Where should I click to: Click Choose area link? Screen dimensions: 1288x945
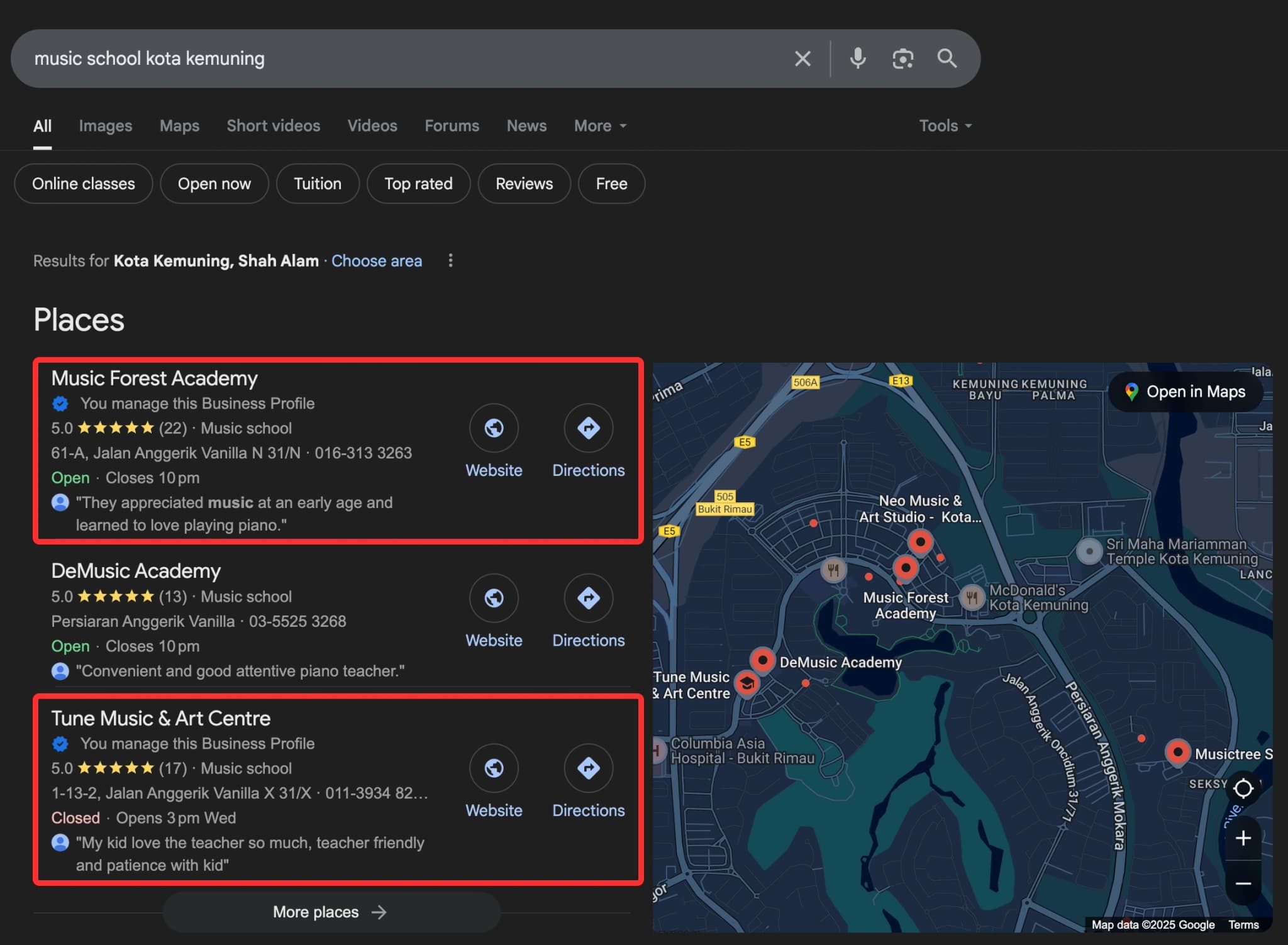pos(377,261)
